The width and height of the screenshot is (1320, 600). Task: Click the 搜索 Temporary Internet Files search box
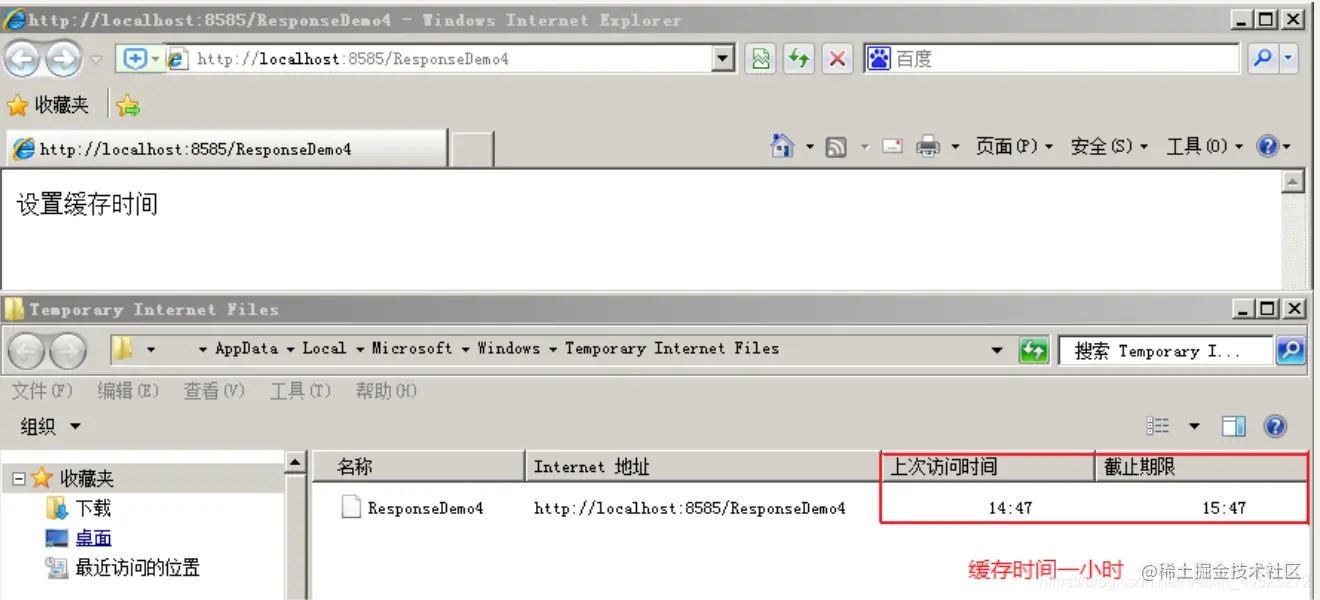click(1166, 351)
